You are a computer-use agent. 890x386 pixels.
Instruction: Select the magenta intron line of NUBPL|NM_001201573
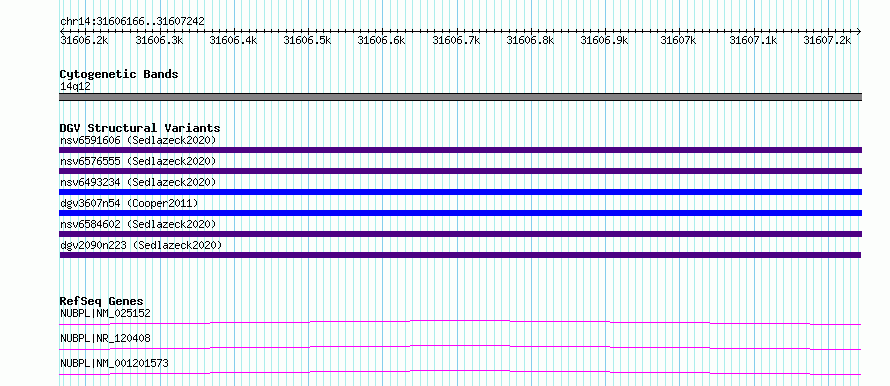tap(460, 372)
